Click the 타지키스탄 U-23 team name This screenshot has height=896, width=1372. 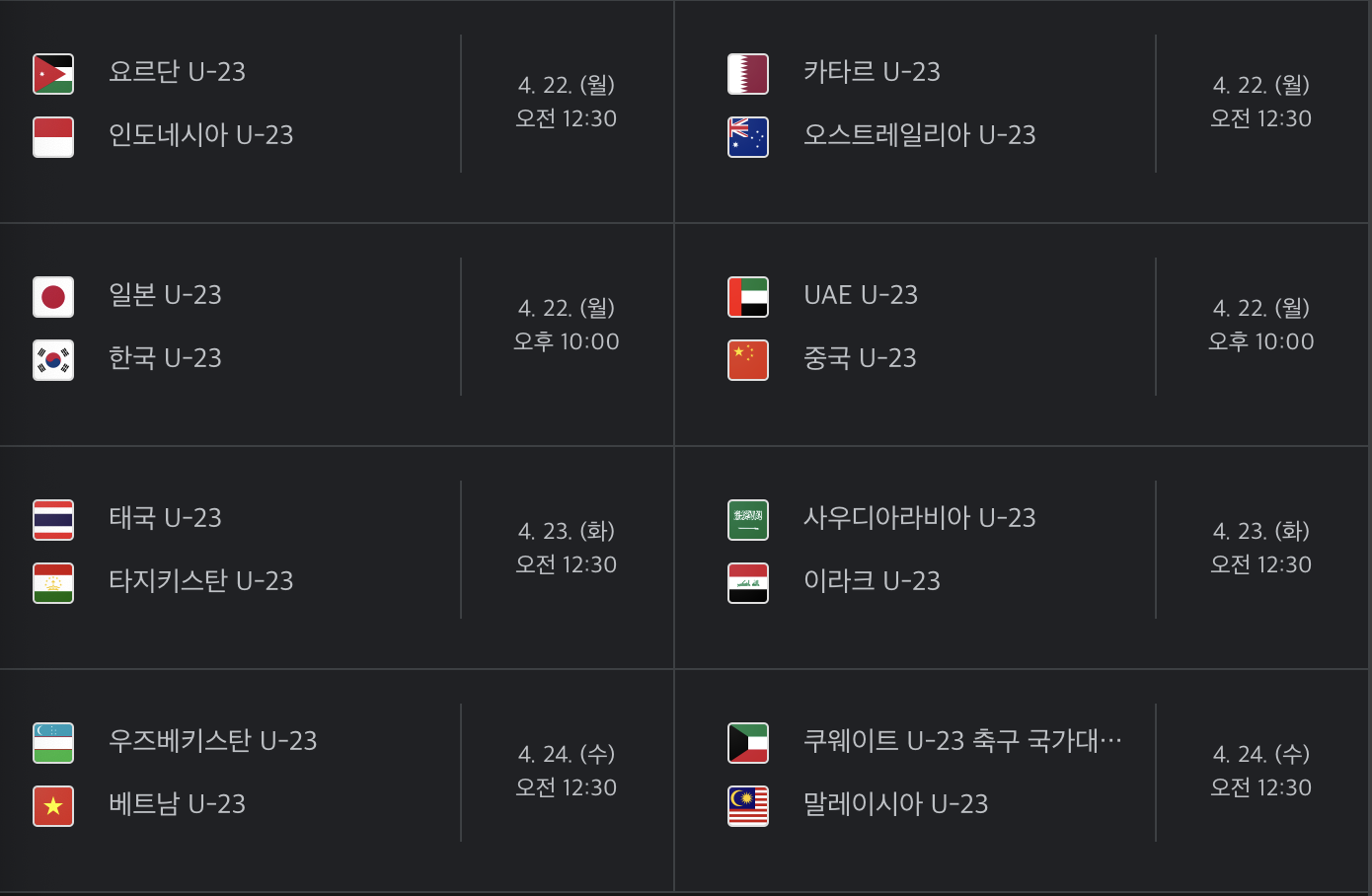tap(201, 581)
